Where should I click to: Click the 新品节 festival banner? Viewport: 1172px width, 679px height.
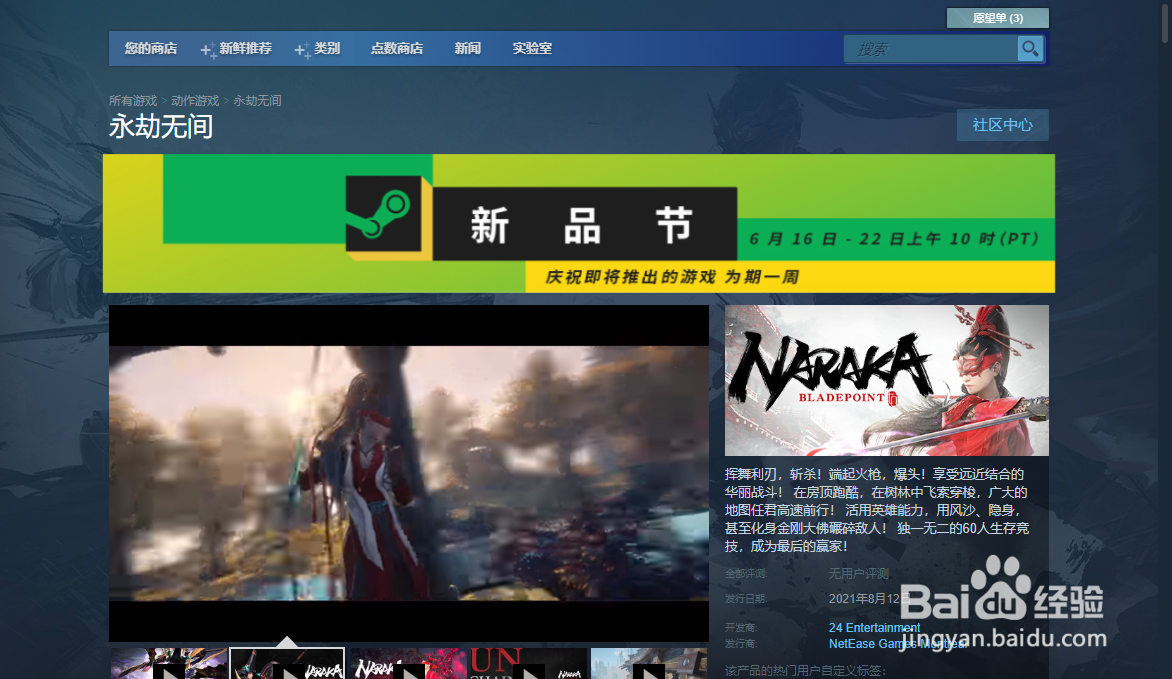click(x=579, y=223)
